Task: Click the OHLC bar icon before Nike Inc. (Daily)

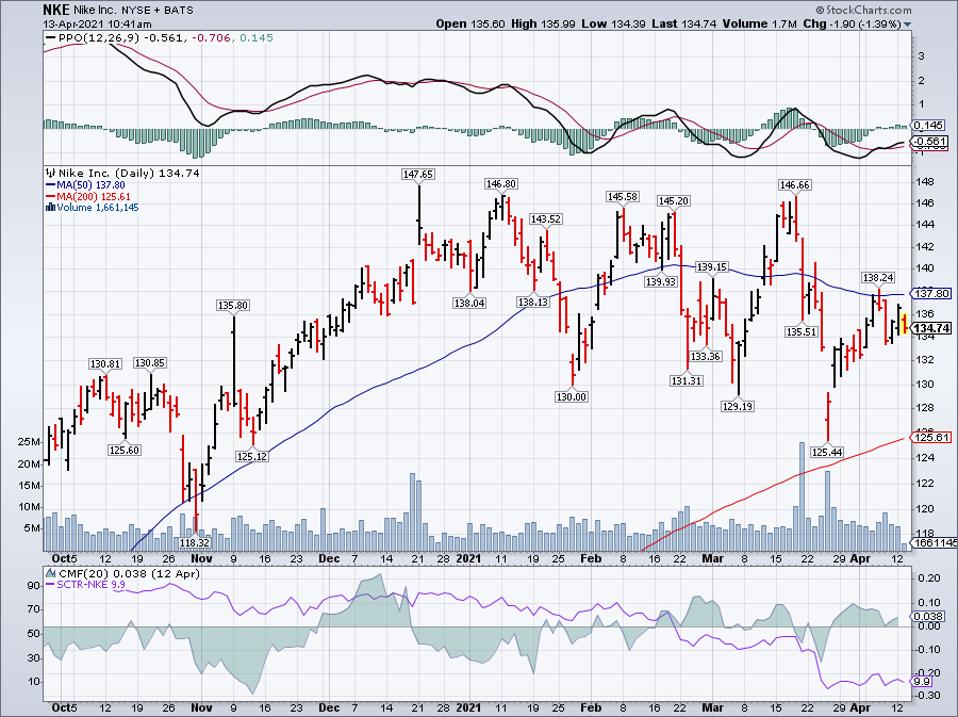Action: point(51,173)
